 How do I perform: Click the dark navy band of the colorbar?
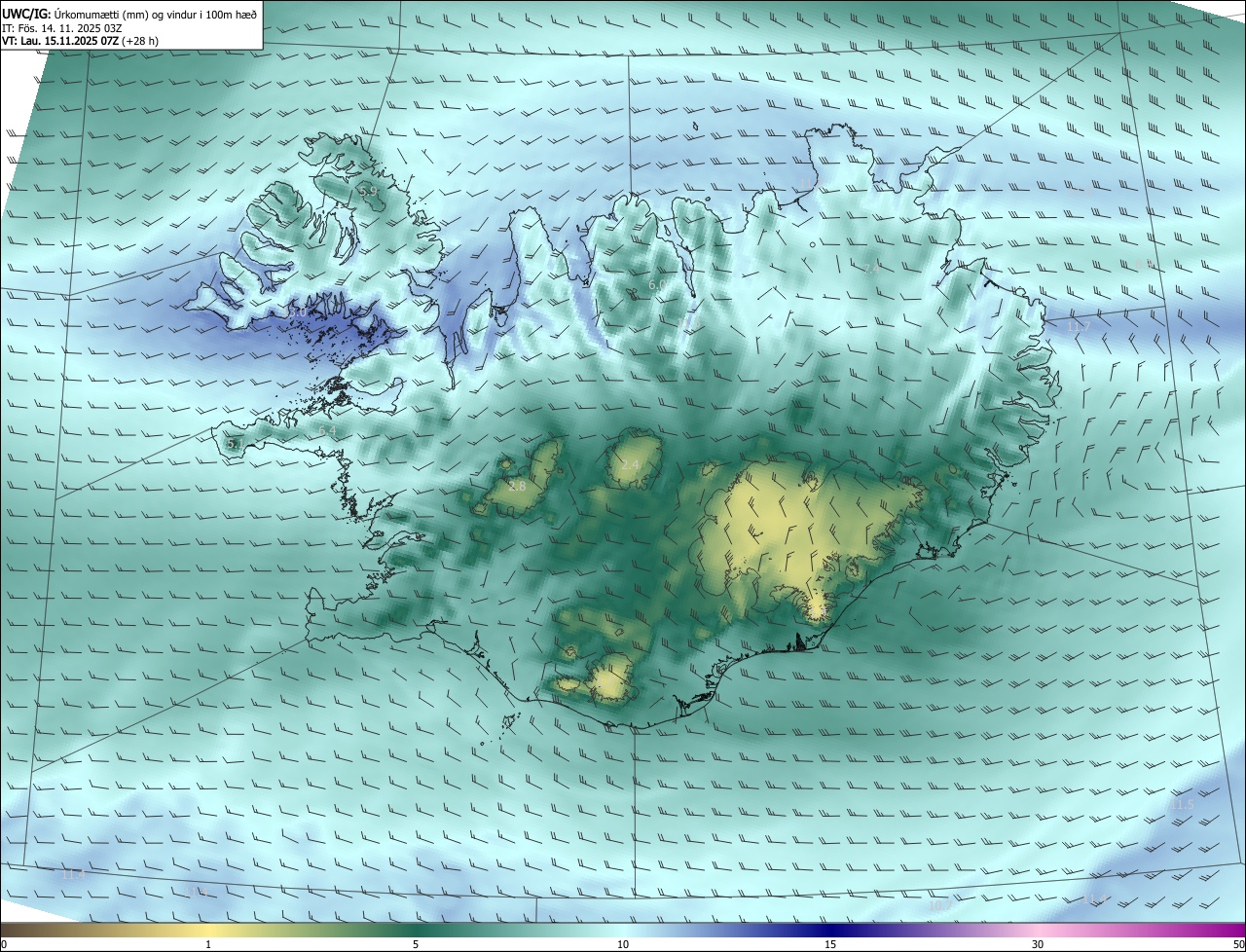830,930
